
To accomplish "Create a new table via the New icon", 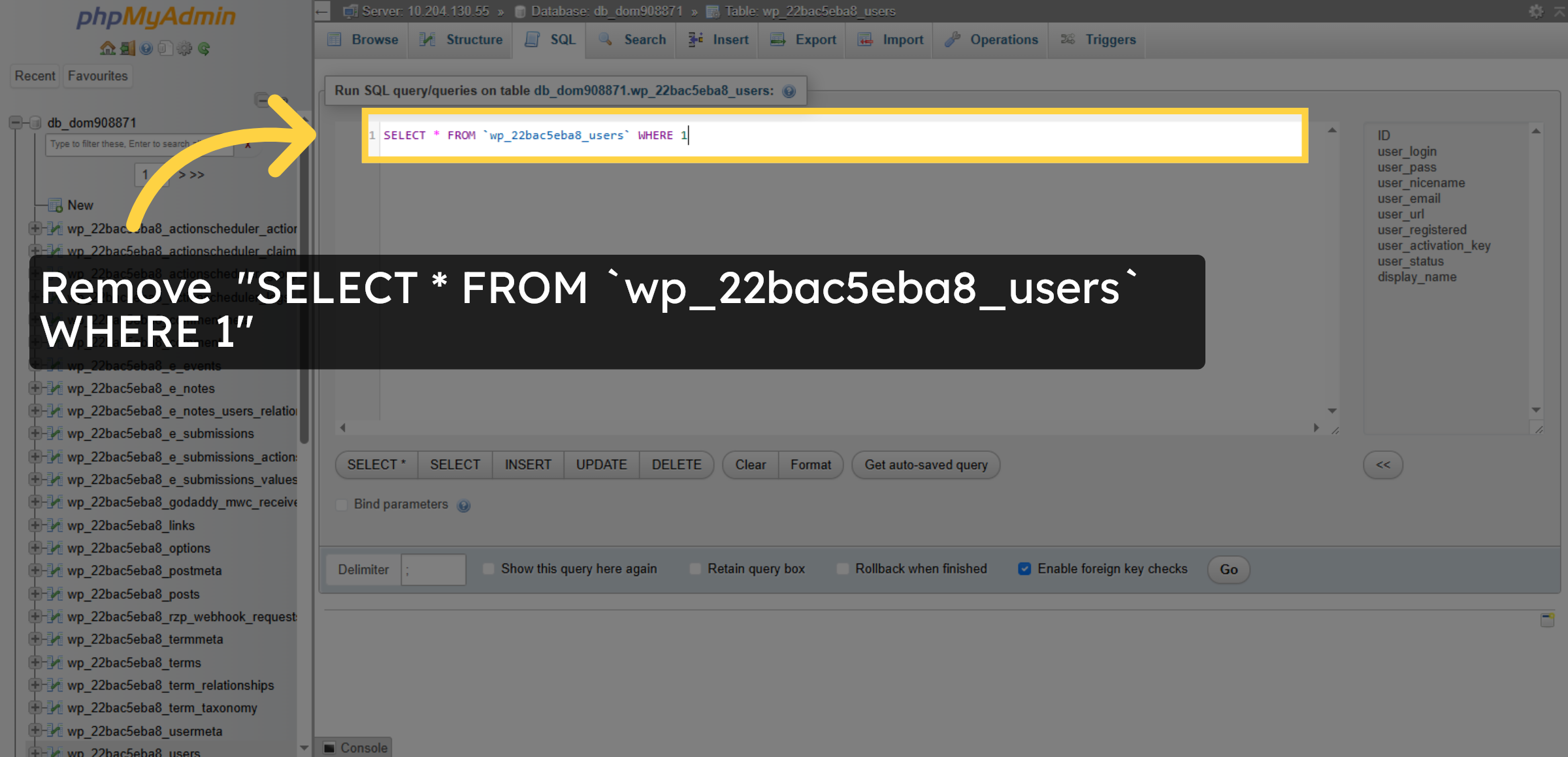I will coord(56,204).
